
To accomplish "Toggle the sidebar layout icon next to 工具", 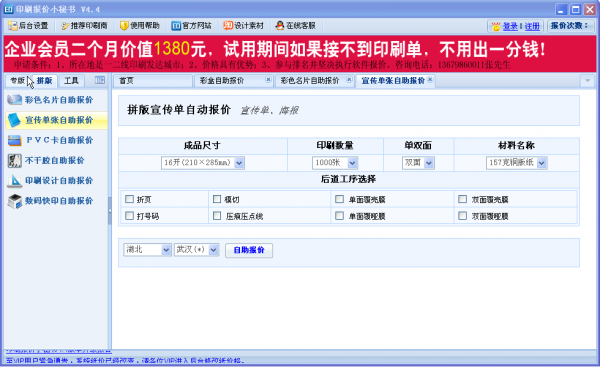I will (x=100, y=80).
